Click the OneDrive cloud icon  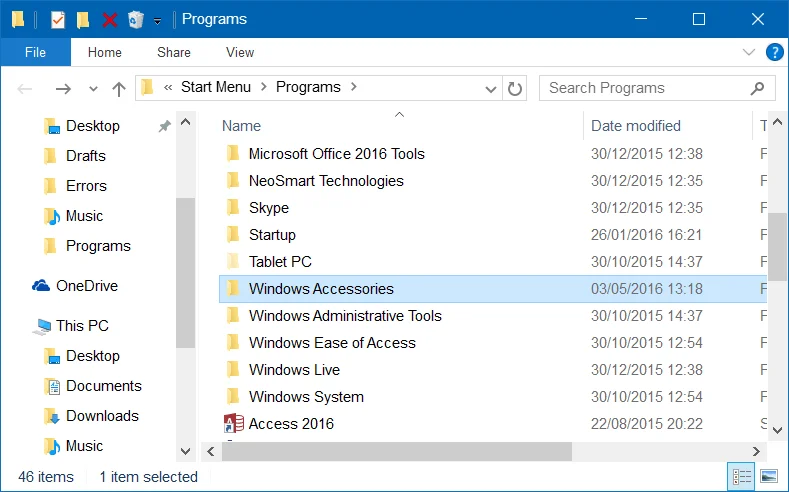click(41, 286)
